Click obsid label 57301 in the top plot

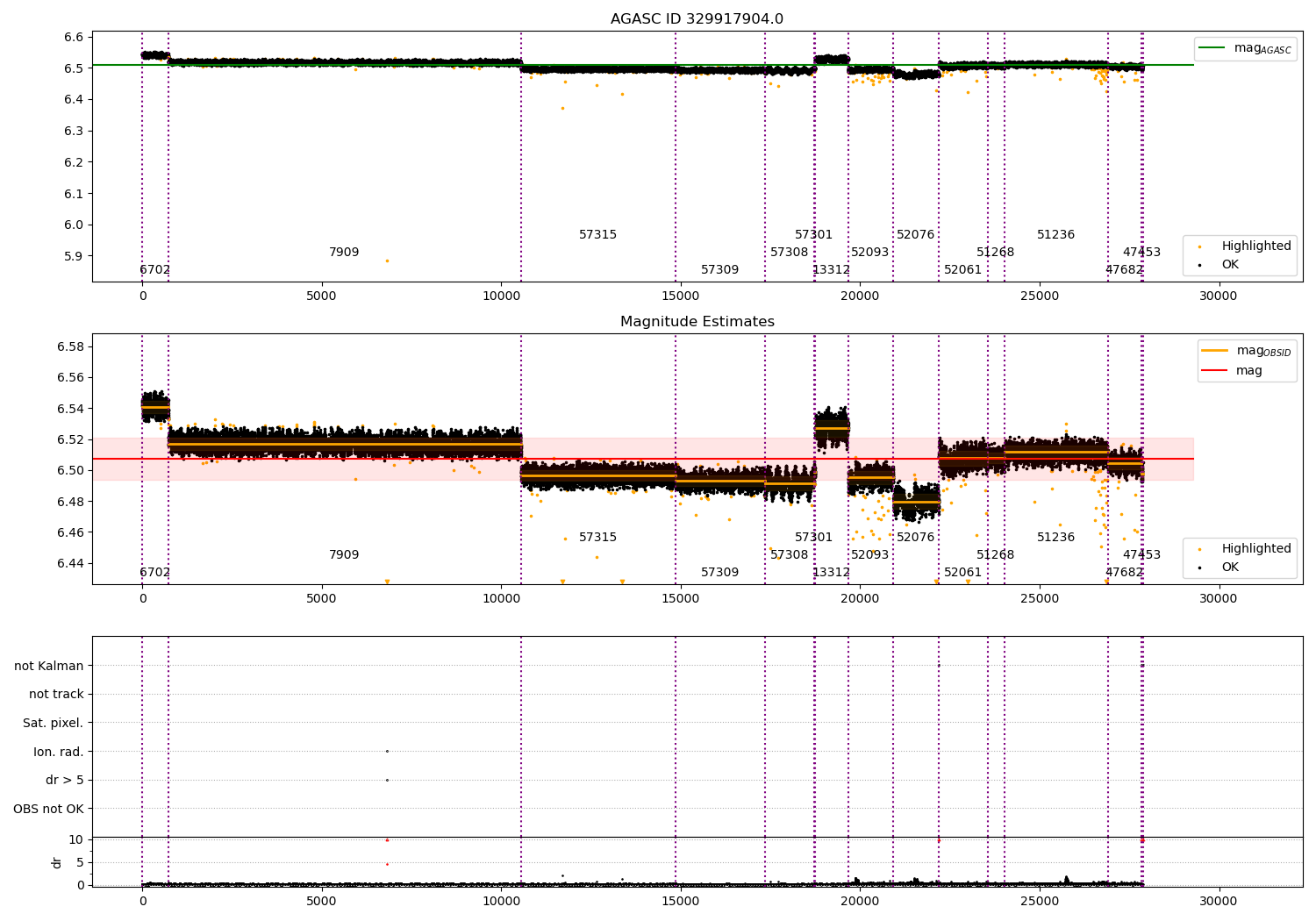[x=813, y=235]
